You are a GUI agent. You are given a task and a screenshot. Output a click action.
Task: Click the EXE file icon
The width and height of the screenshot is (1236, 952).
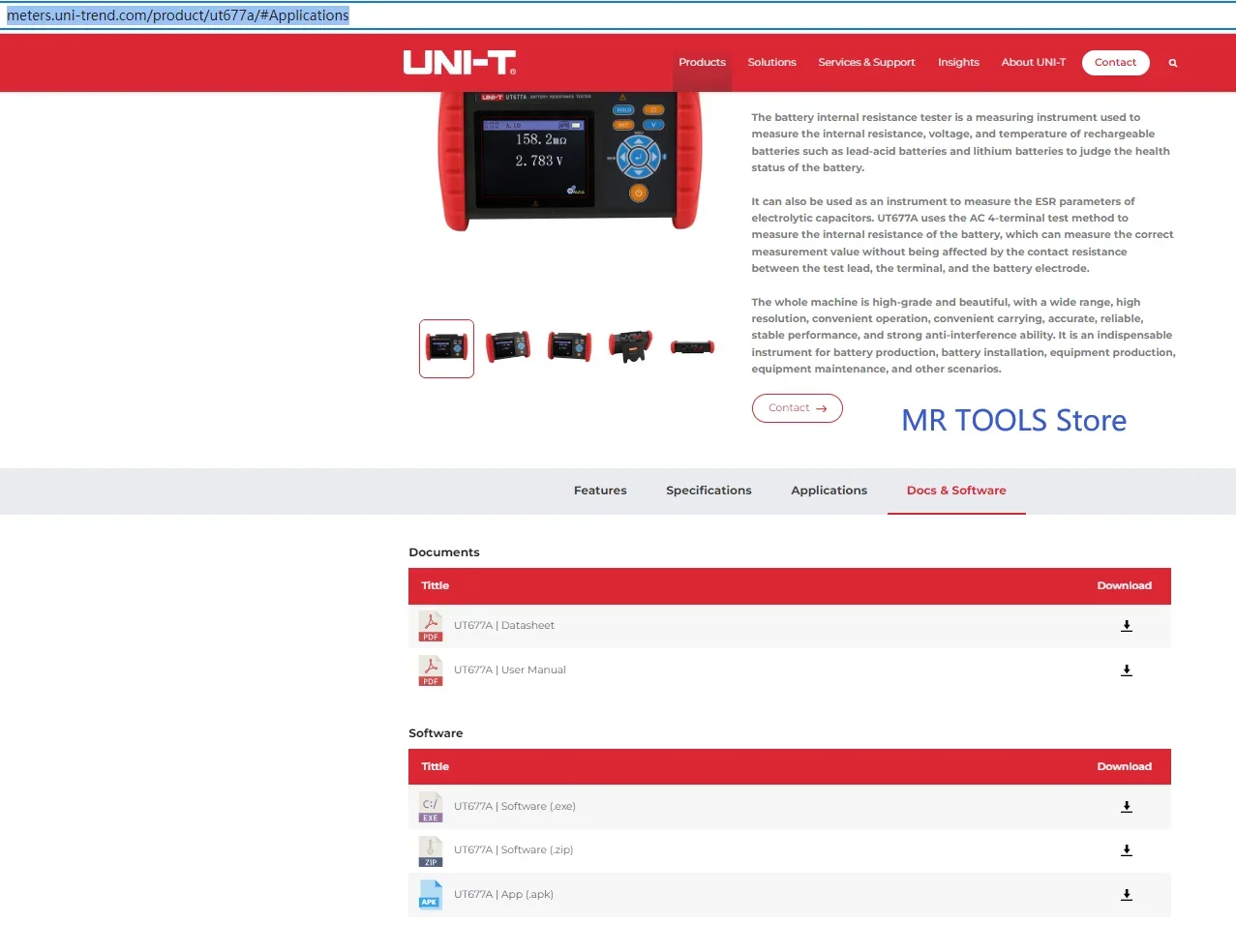tap(431, 807)
